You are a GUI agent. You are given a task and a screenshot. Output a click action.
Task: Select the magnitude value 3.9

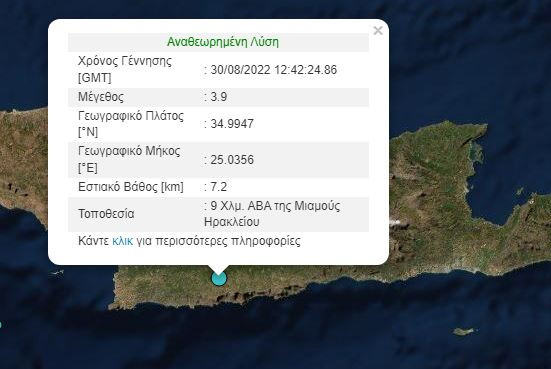point(219,97)
